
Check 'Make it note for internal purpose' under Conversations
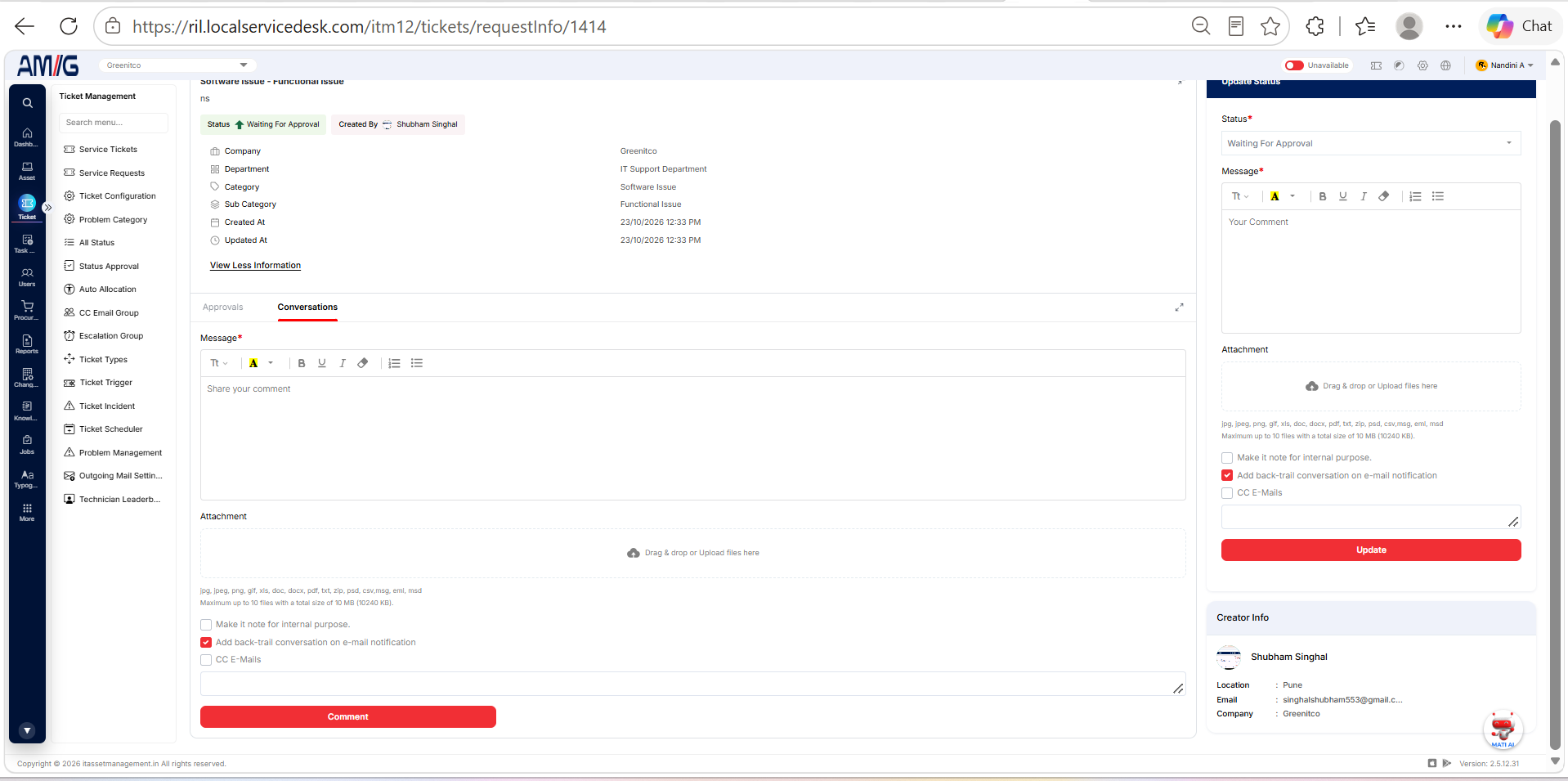pyautogui.click(x=206, y=625)
